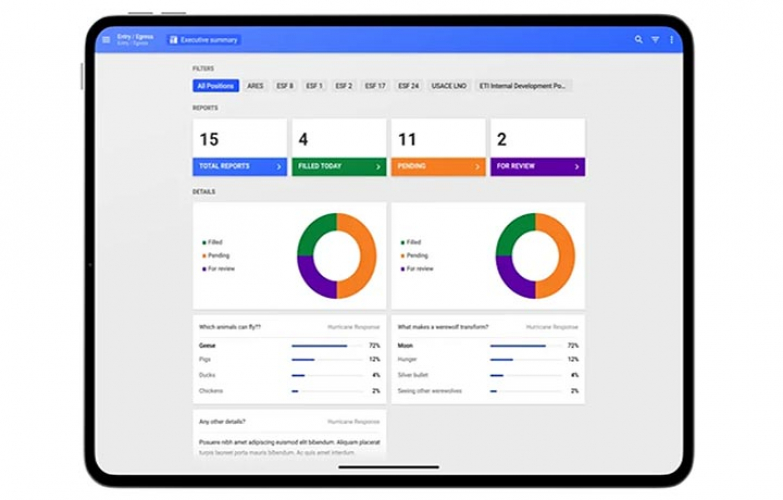This screenshot has width=783, height=500.
Task: Select the ESF 1 filter chip
Action: click(x=314, y=86)
